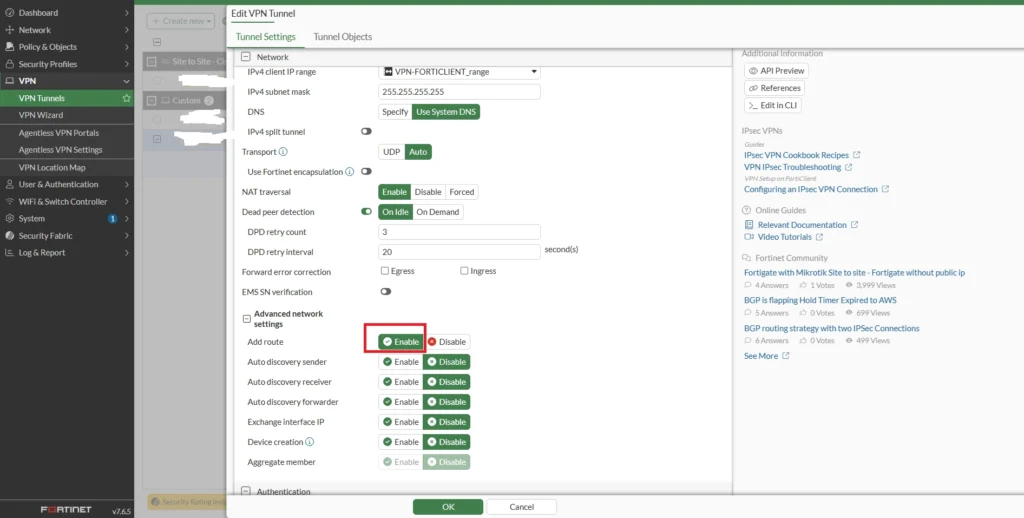Screen dimensions: 1024x518
Task: Click external link icon beside IPsec VPN Cookbook Recipes
Action: [857, 155]
